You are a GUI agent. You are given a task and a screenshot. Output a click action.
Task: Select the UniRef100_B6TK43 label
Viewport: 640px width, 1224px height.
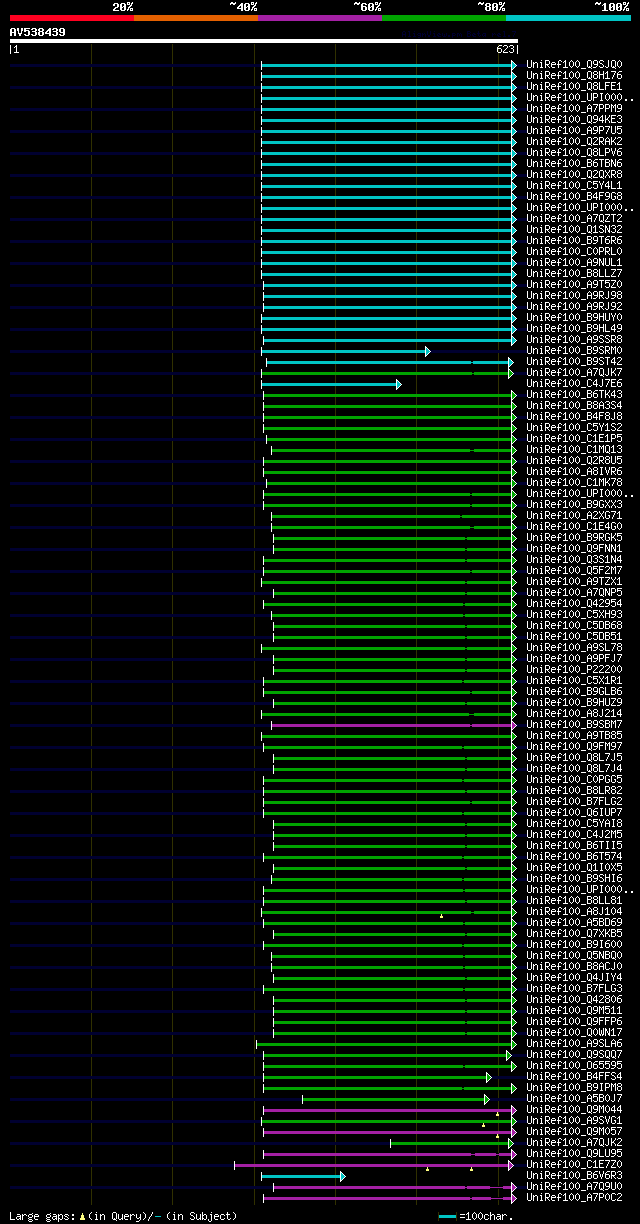[574, 395]
